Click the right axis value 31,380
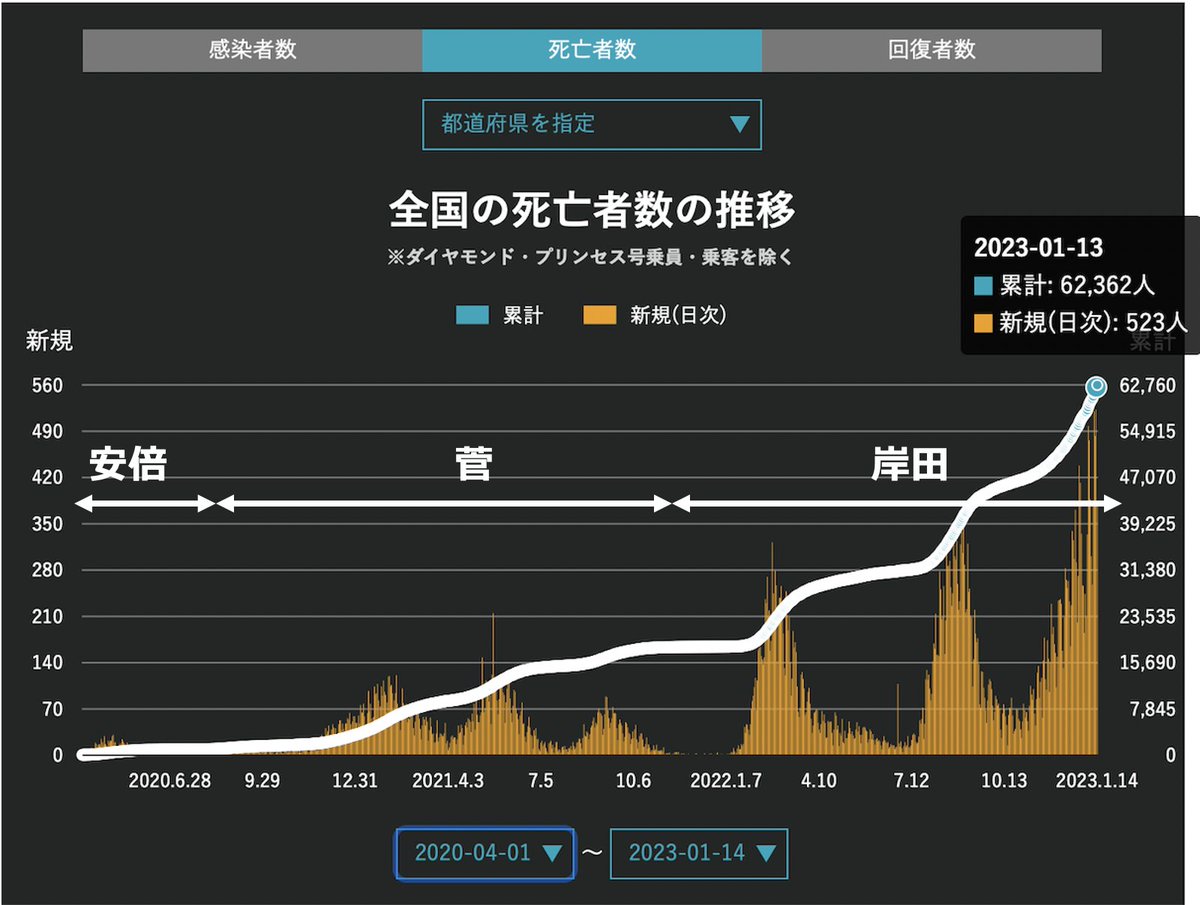1200x905 pixels. click(1149, 571)
